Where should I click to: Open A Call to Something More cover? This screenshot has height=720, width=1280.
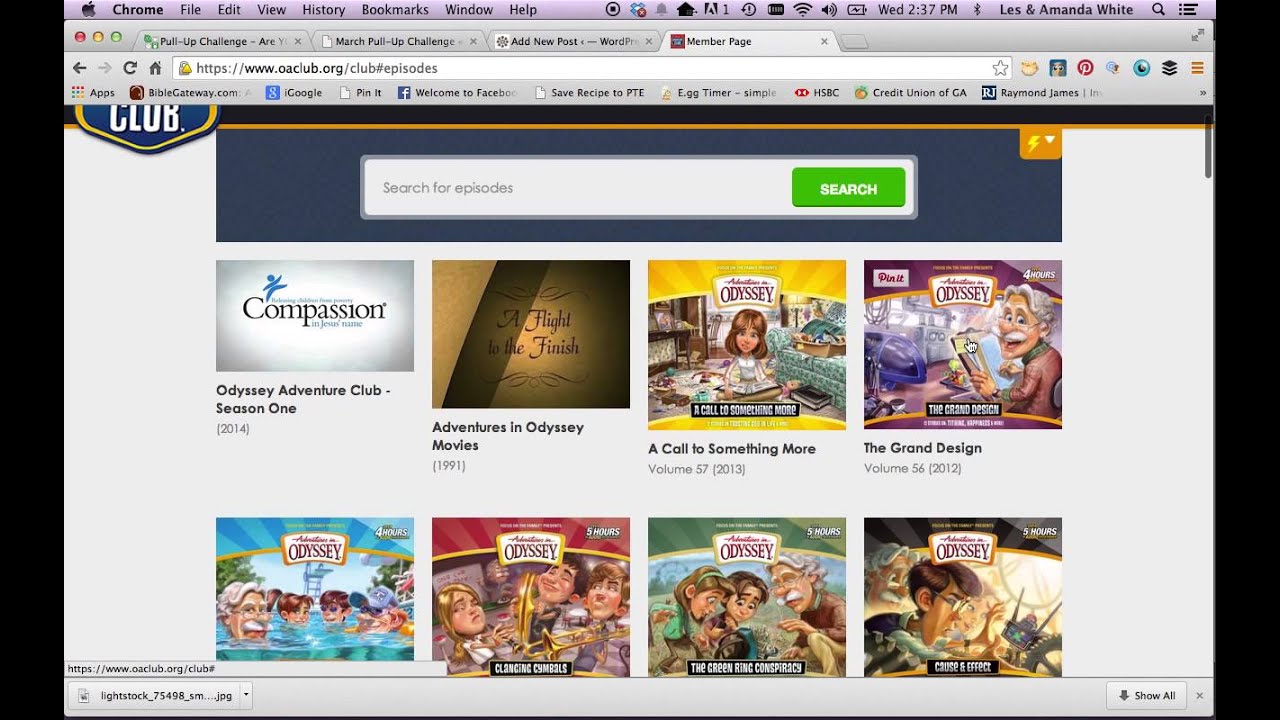click(747, 345)
